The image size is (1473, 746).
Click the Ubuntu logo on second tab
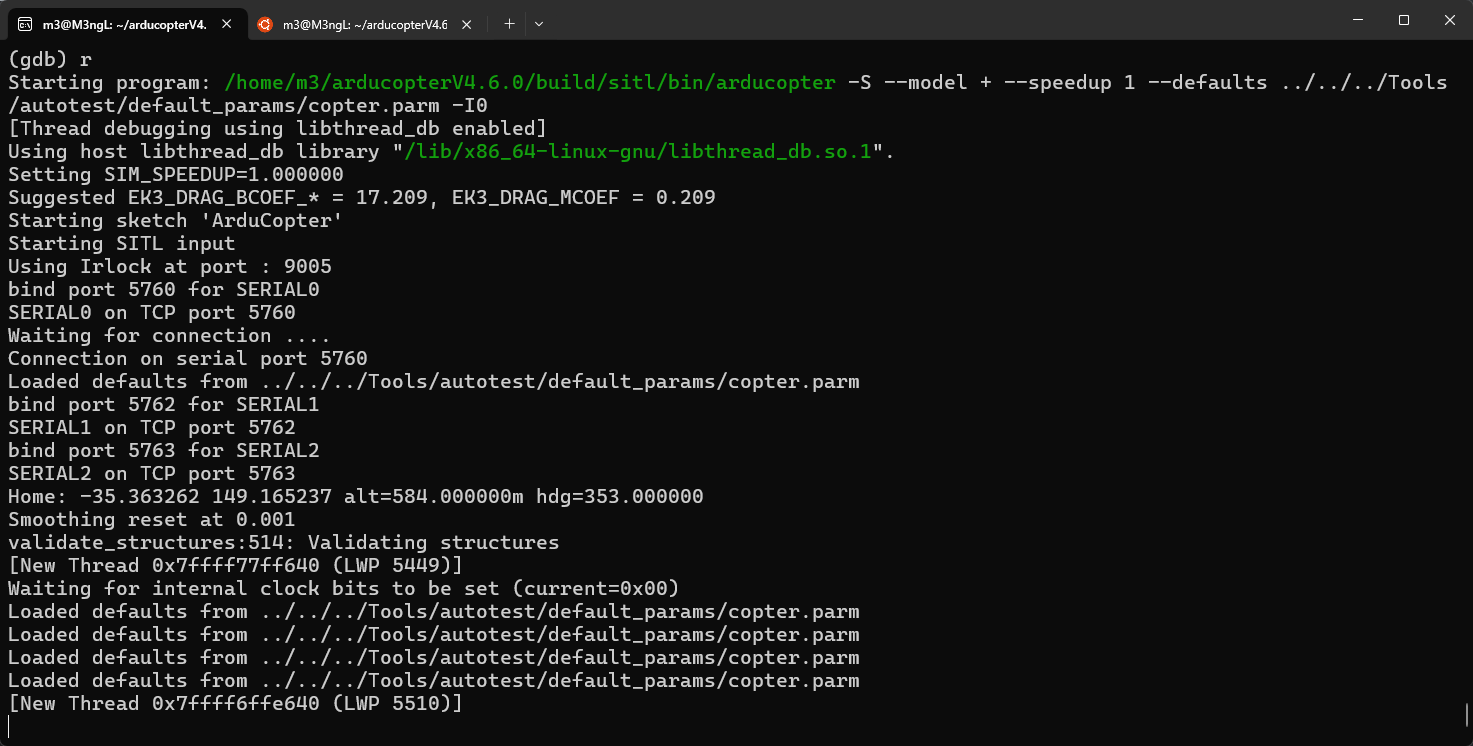(x=265, y=24)
